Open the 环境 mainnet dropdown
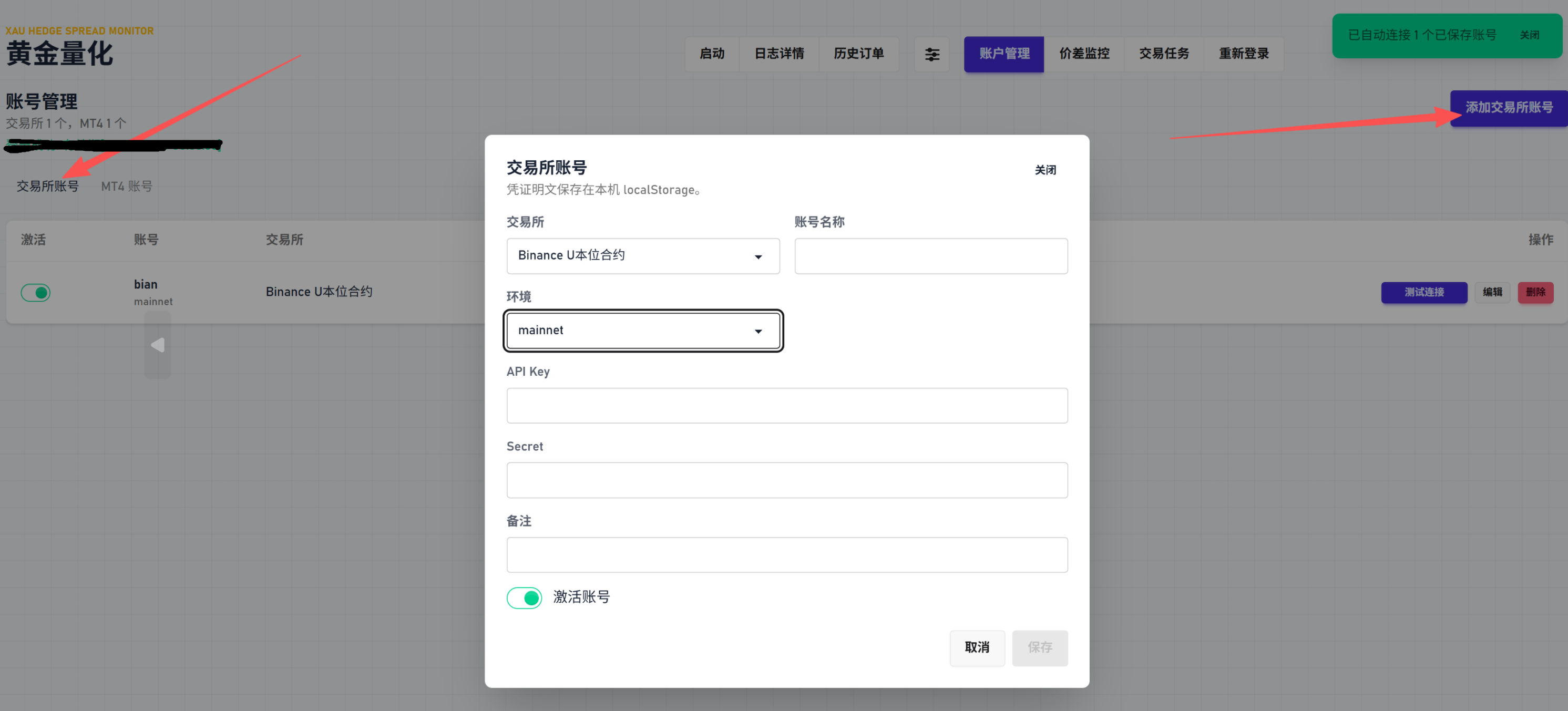Image resolution: width=1568 pixels, height=711 pixels. point(643,331)
